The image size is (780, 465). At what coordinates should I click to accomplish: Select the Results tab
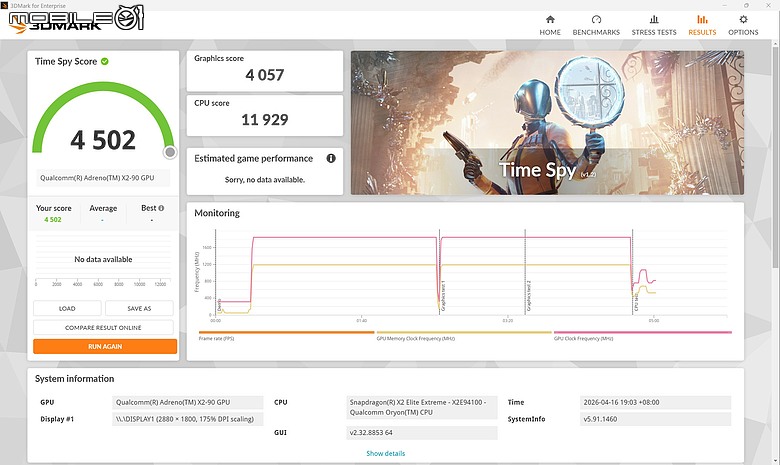702,25
